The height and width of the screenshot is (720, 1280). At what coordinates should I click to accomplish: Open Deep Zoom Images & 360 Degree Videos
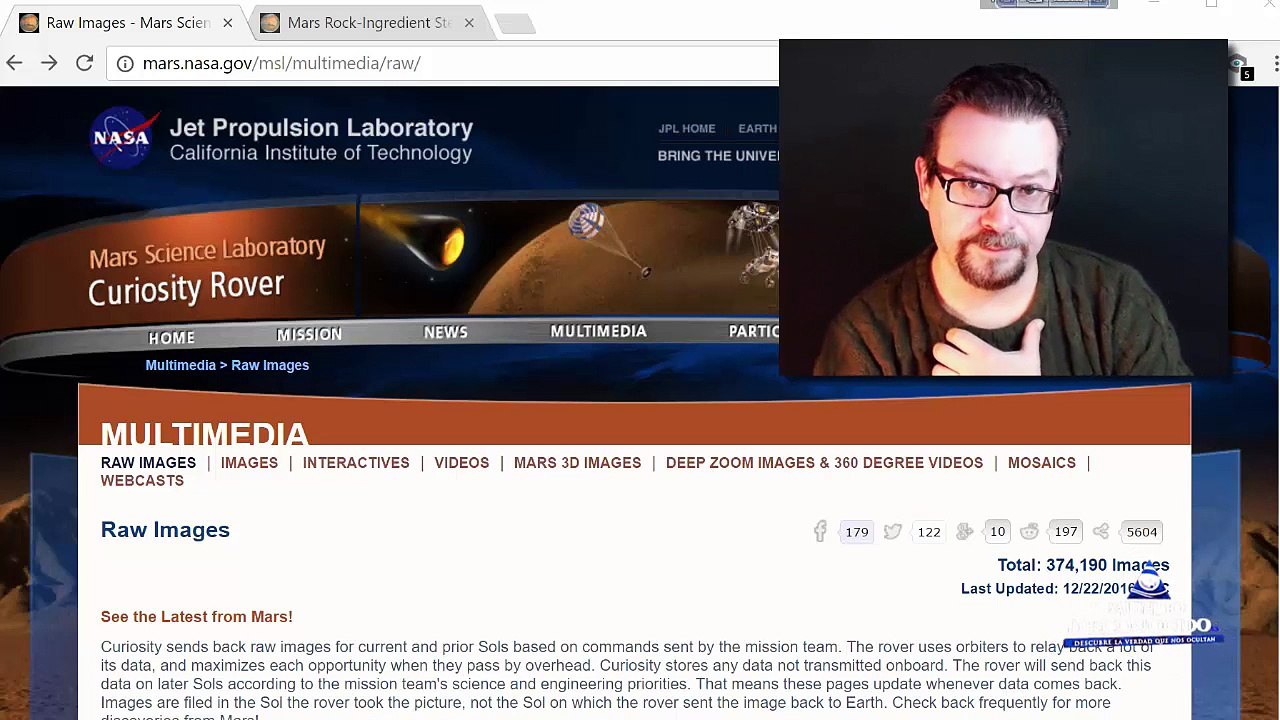(824, 463)
